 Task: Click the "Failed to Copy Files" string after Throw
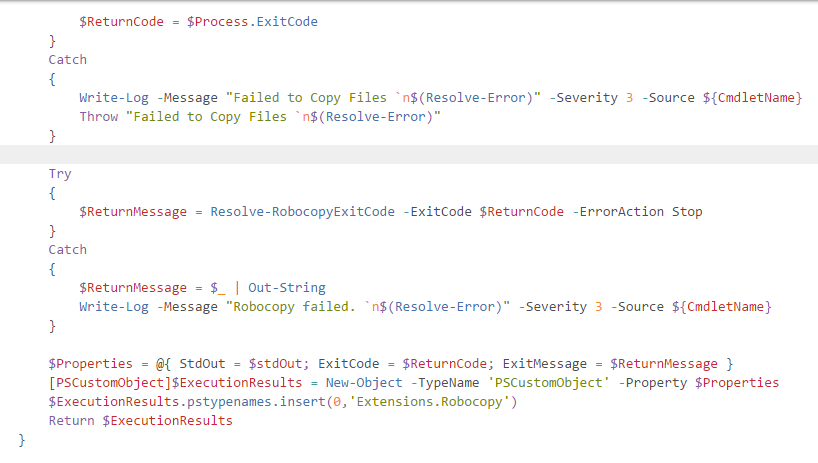click(283, 117)
